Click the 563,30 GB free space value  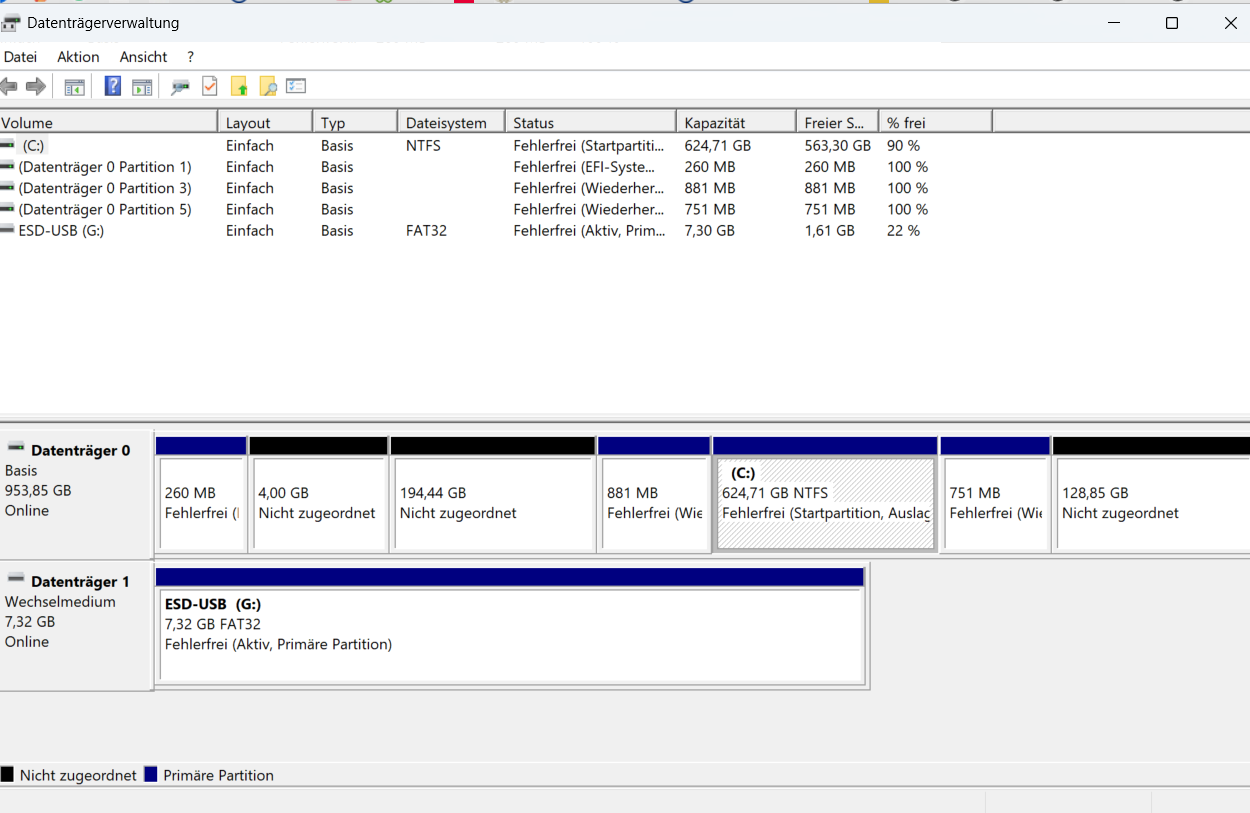(837, 146)
